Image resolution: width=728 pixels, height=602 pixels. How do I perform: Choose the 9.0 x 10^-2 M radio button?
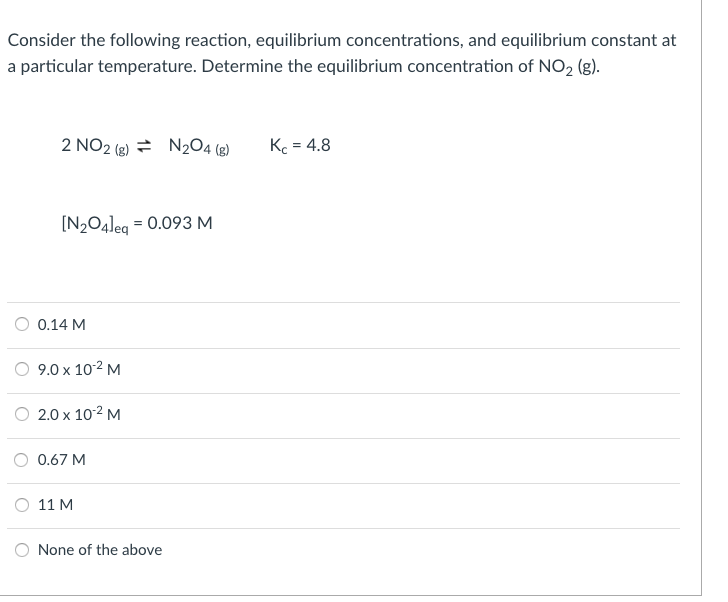click(23, 369)
